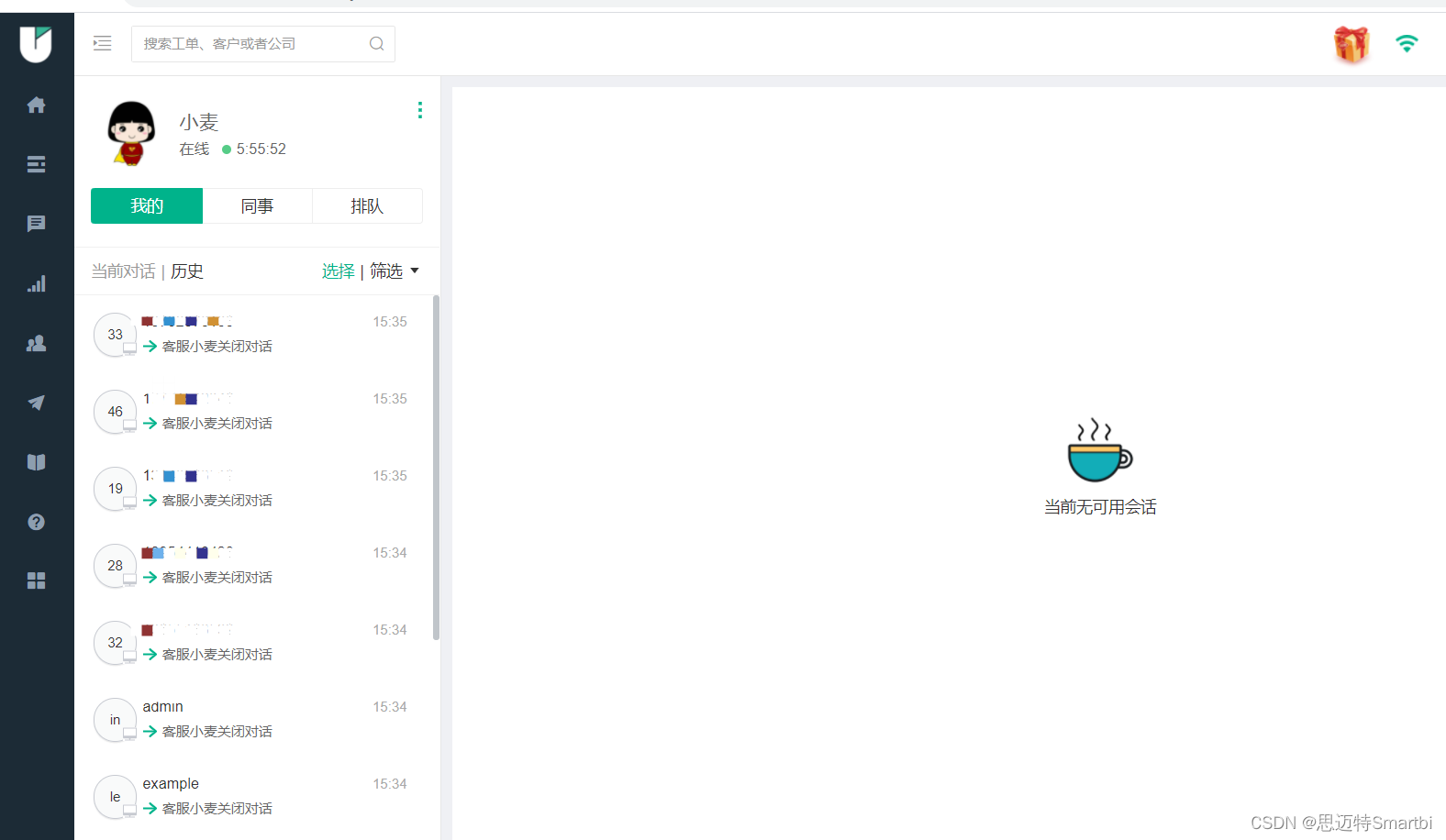Open conversation with avatar 33
The height and width of the screenshot is (840, 1446).
pyautogui.click(x=252, y=334)
